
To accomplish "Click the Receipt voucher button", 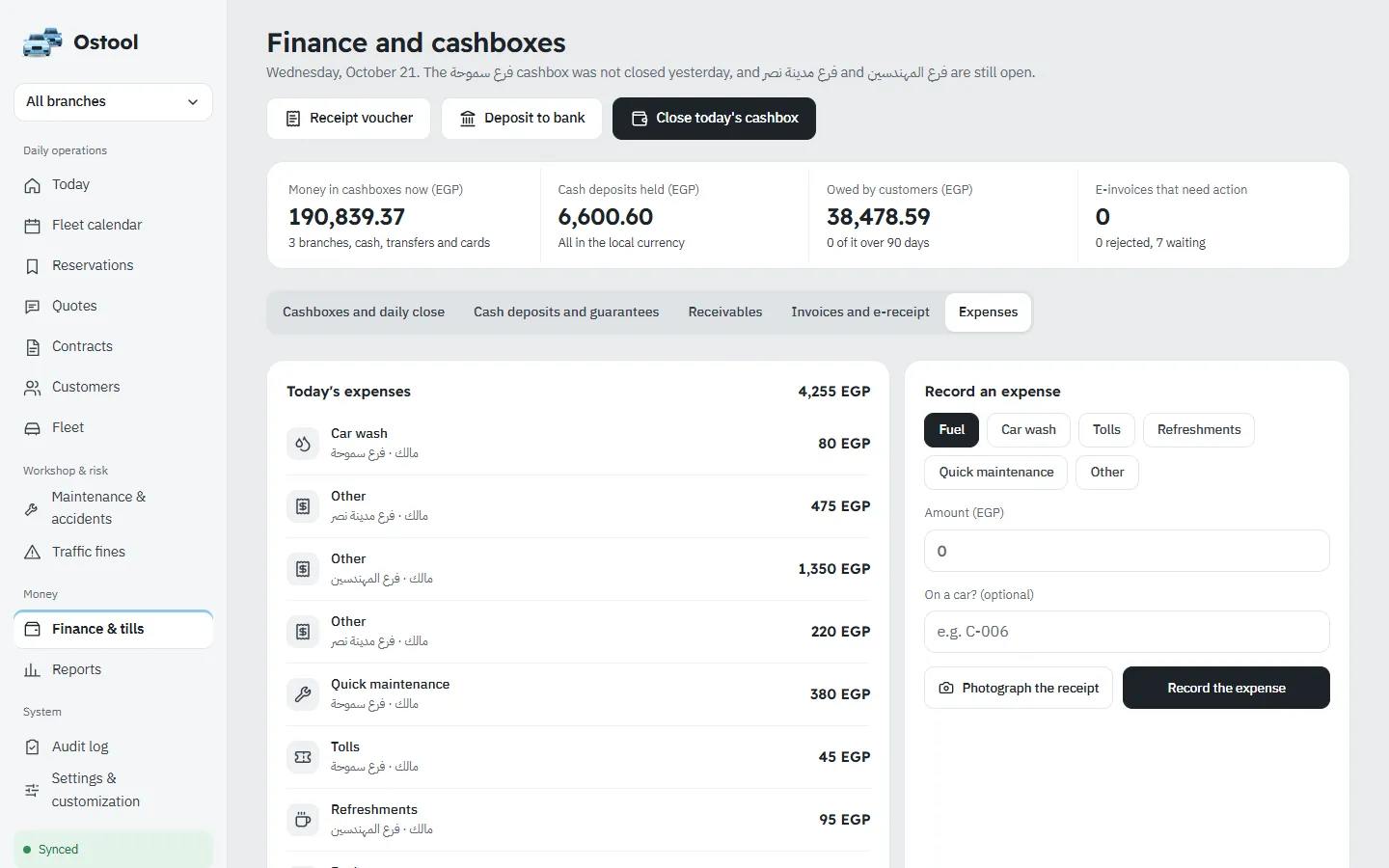I will click(x=349, y=119).
